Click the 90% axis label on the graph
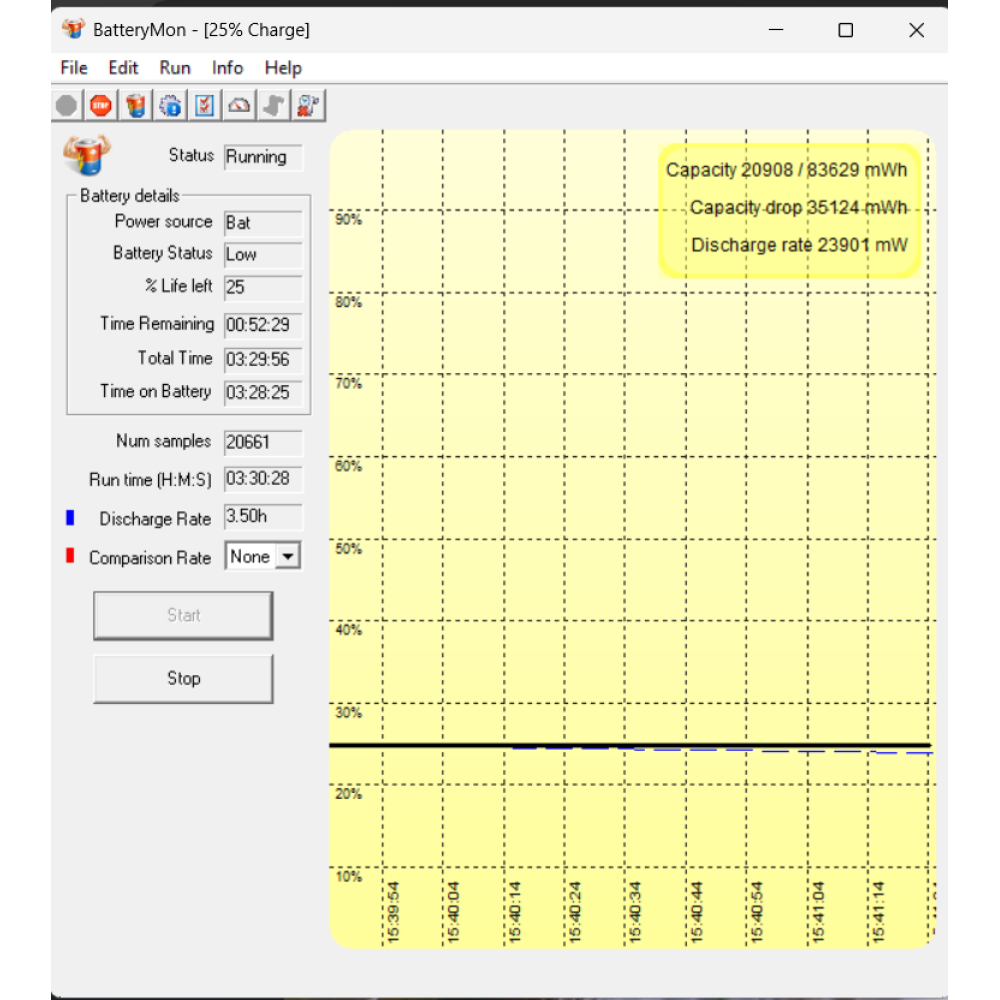The image size is (1000, 1000). pos(348,220)
